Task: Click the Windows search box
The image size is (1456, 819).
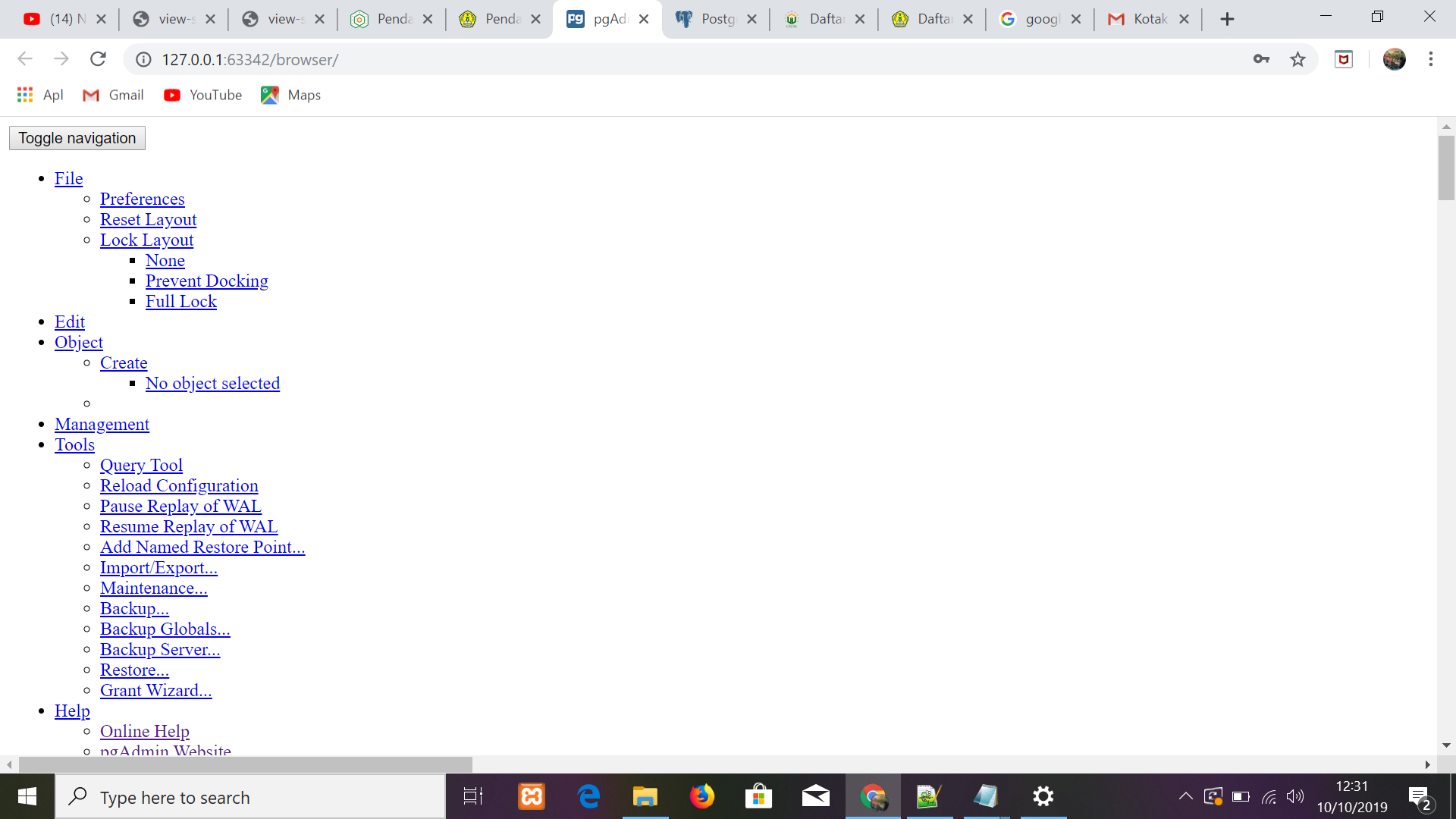Action: 250,797
